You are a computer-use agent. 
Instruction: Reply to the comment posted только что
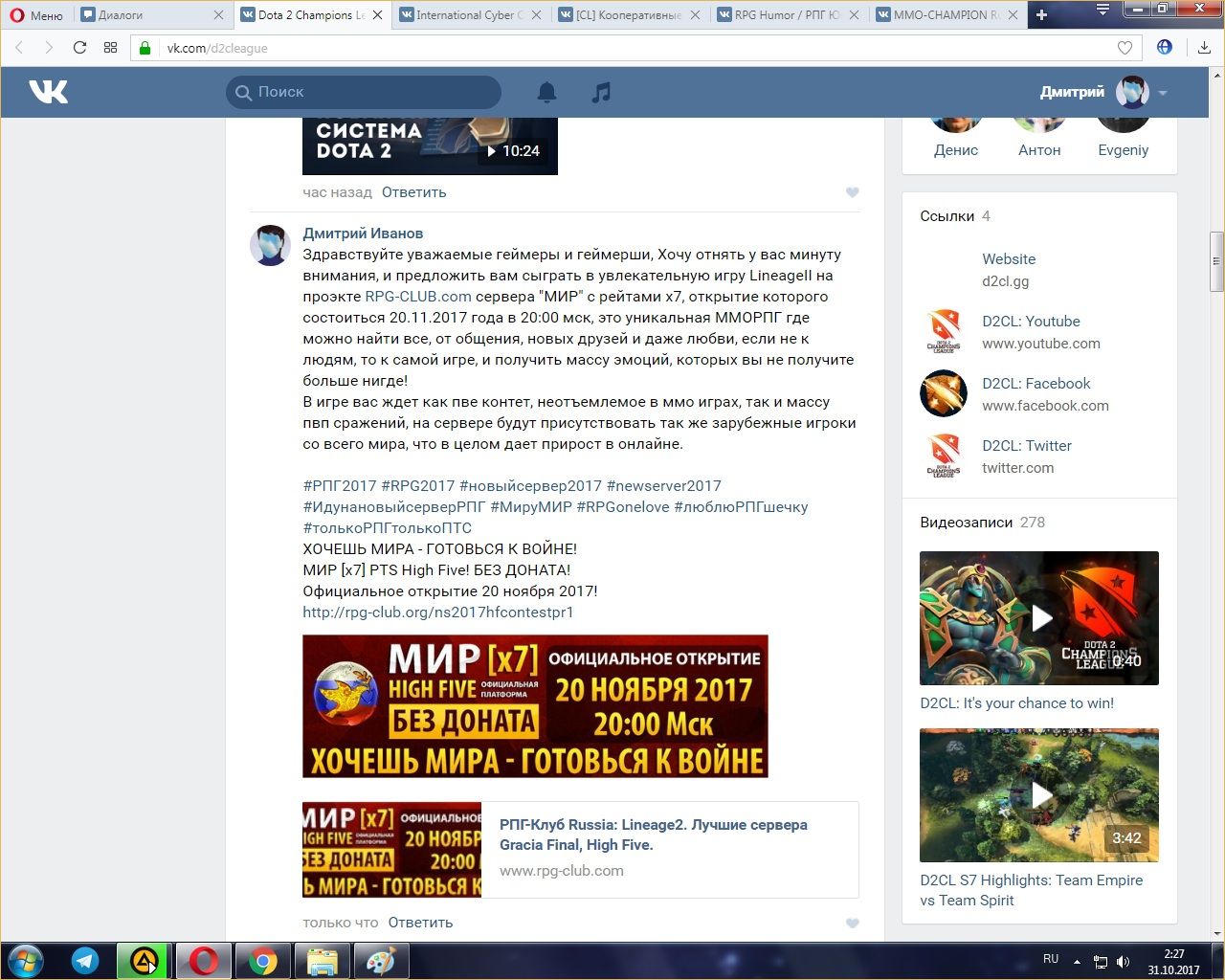(420, 923)
